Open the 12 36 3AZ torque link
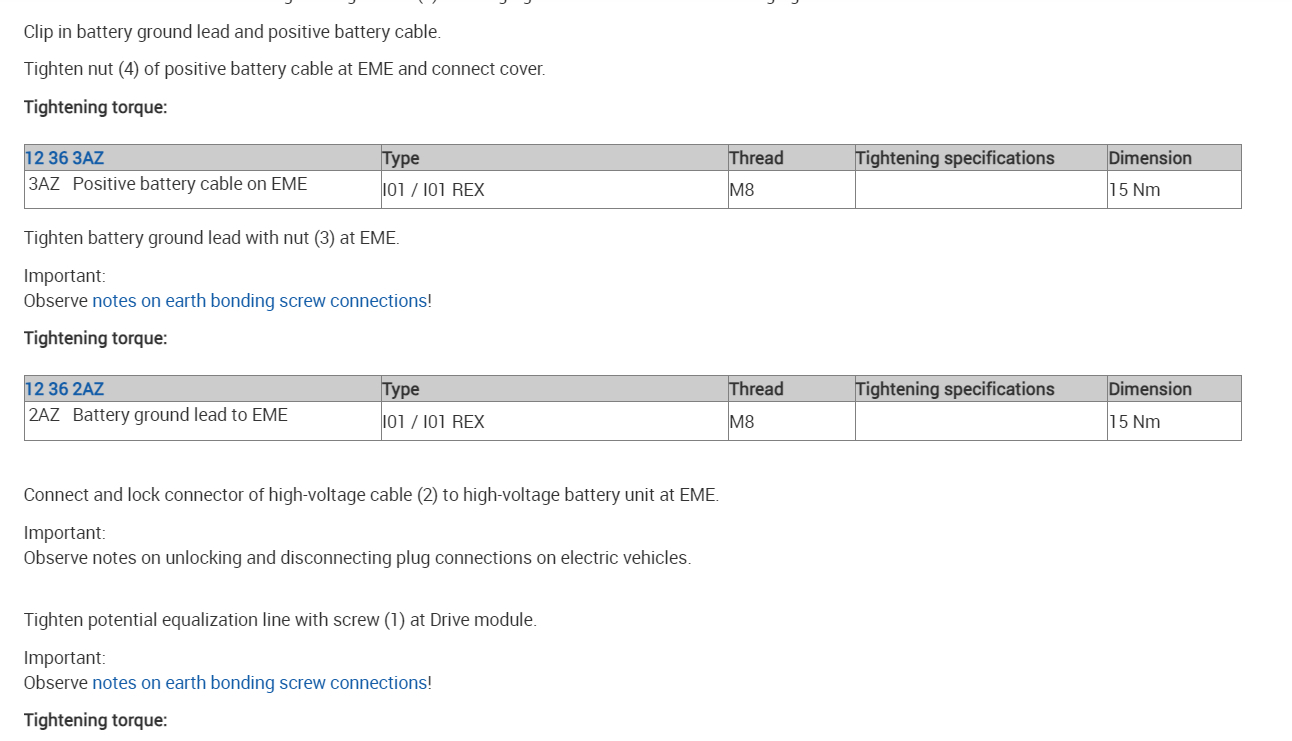The width and height of the screenshot is (1292, 741). point(64,158)
